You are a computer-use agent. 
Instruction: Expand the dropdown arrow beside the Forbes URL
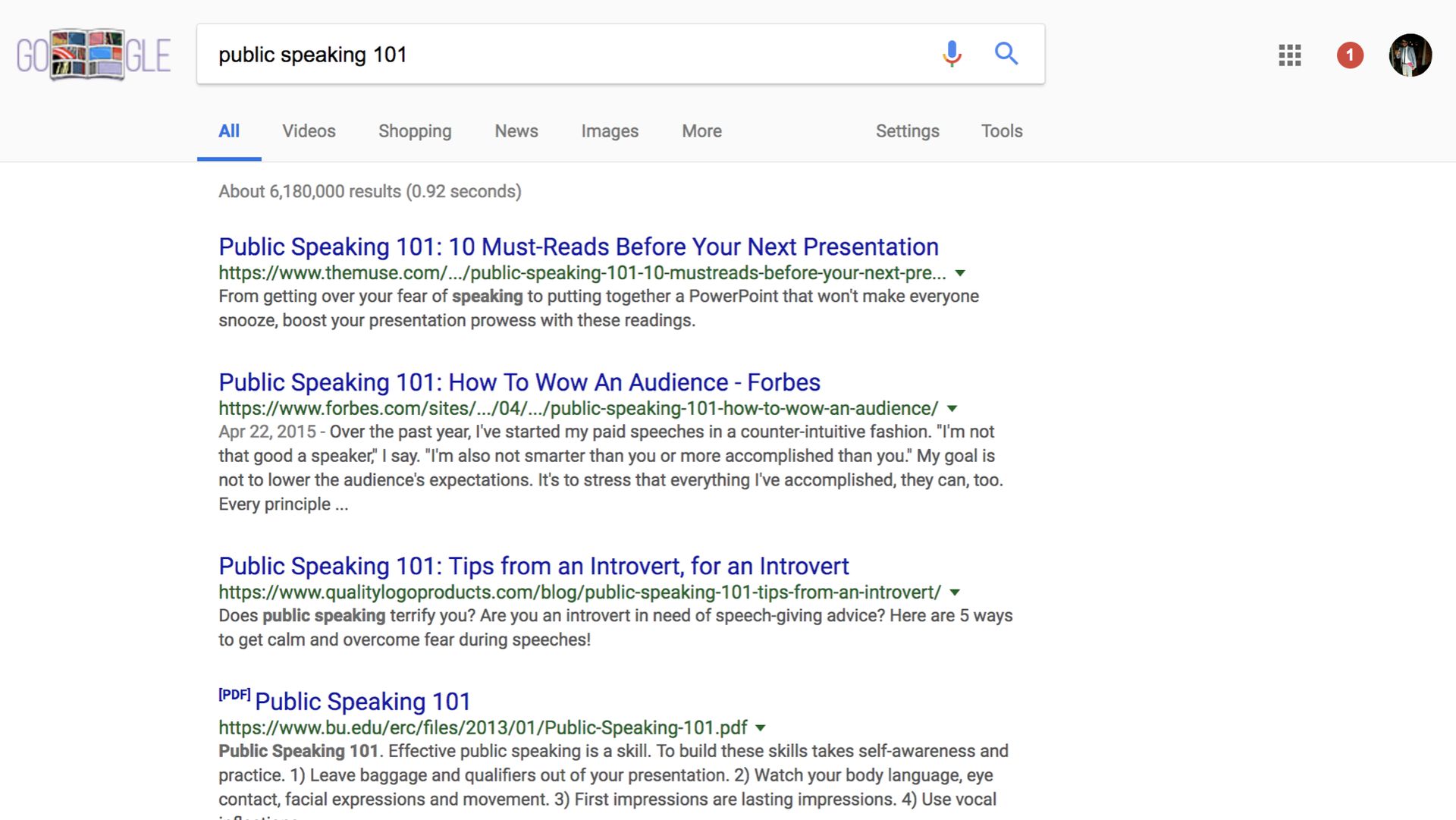pos(952,408)
